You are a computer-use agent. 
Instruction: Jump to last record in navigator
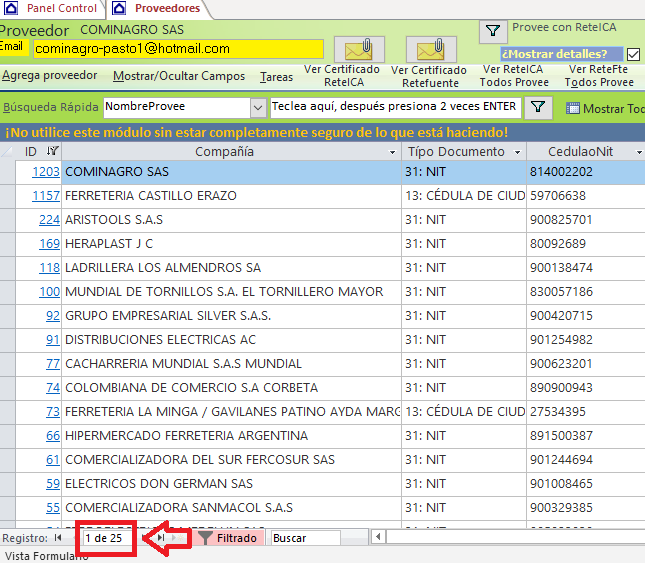160,538
